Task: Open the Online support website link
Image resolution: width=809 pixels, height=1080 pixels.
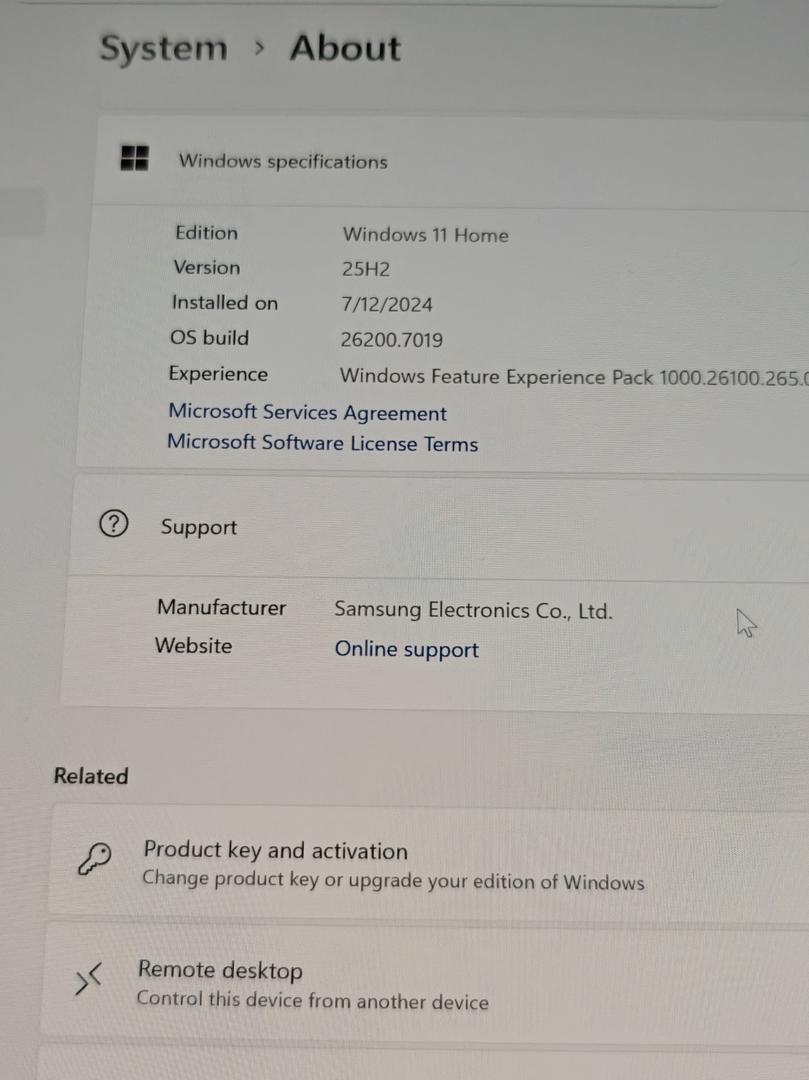Action: point(406,649)
